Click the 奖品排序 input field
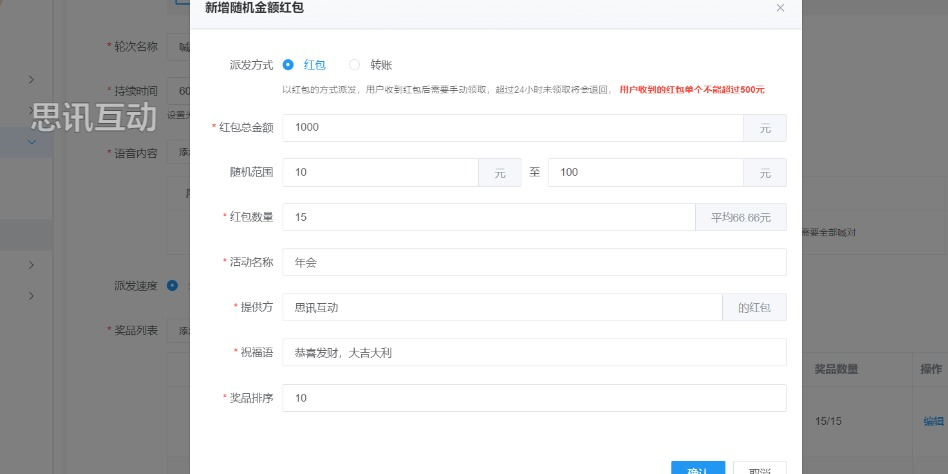948x474 pixels. point(534,398)
